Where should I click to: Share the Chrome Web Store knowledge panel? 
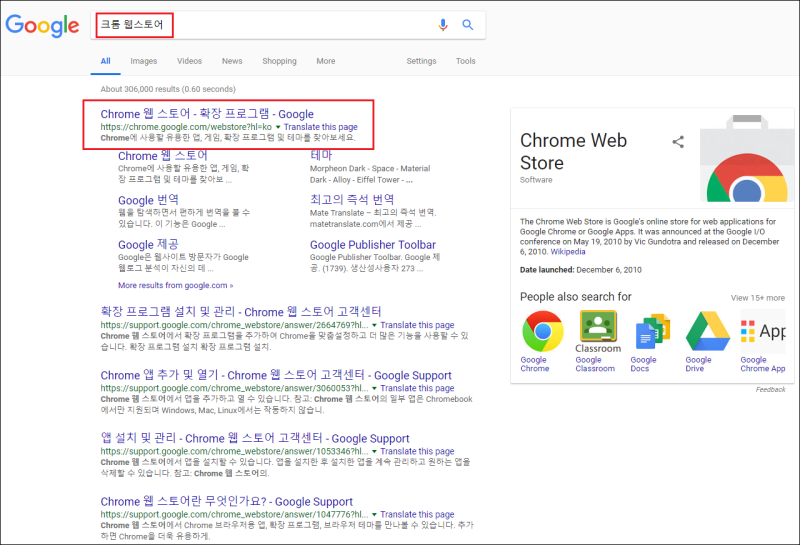(678, 142)
